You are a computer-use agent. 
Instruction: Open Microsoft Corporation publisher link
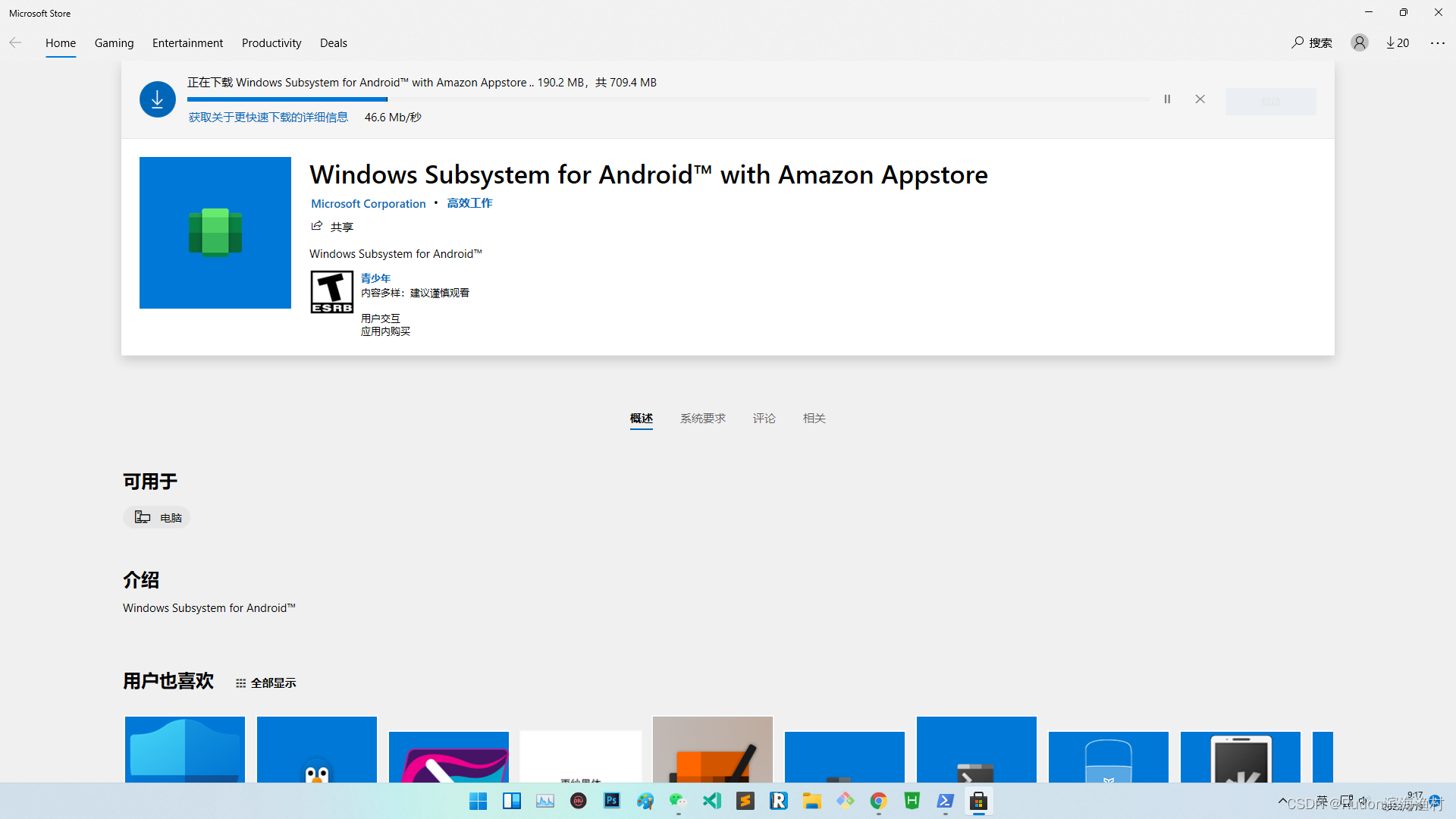click(368, 203)
